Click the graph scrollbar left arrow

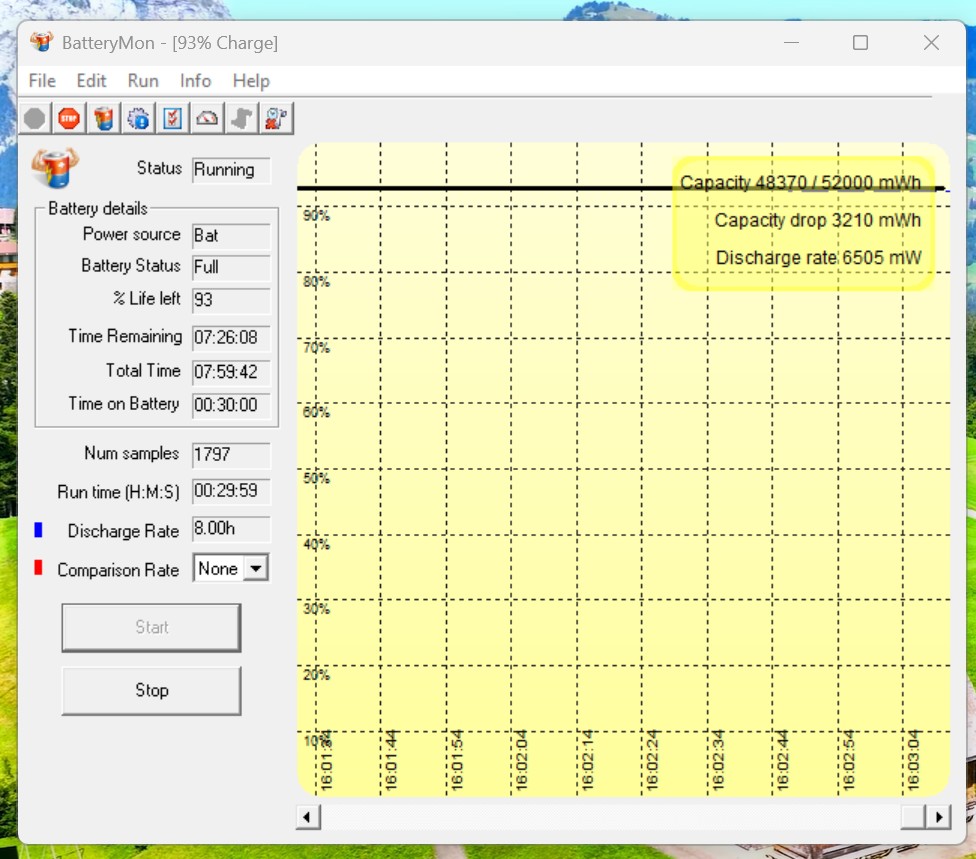[x=307, y=817]
